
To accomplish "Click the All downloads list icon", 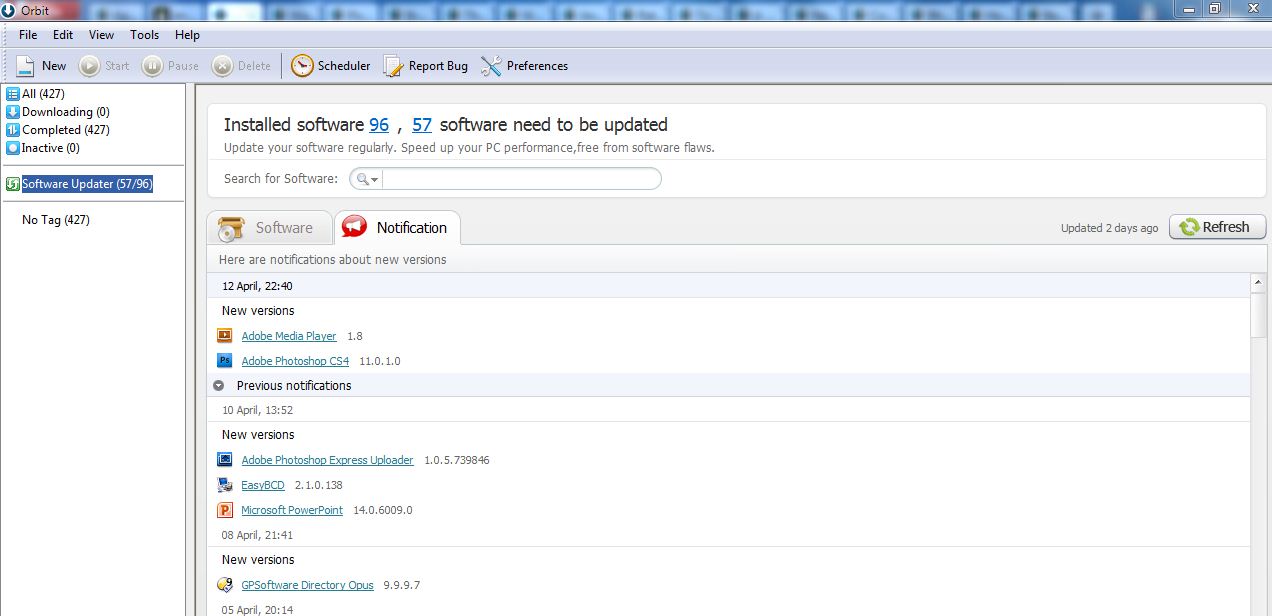I will pyautogui.click(x=13, y=94).
